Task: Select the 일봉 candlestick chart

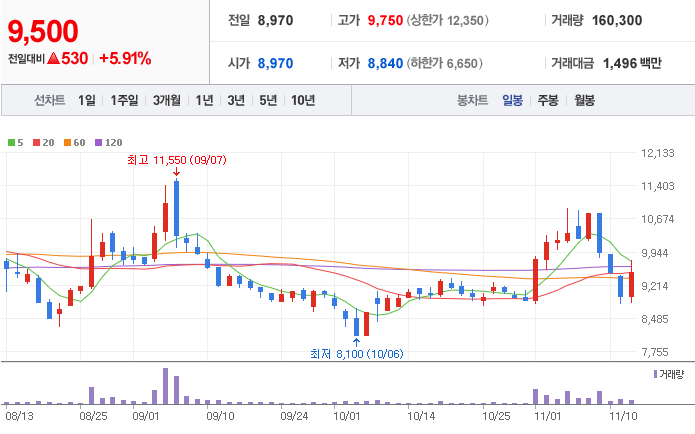Action: pos(512,100)
